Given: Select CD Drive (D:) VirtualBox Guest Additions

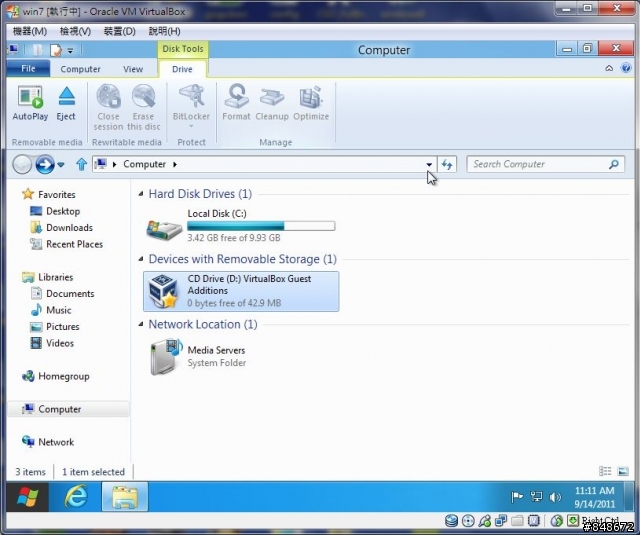Looking at the screenshot, I should pos(241,291).
